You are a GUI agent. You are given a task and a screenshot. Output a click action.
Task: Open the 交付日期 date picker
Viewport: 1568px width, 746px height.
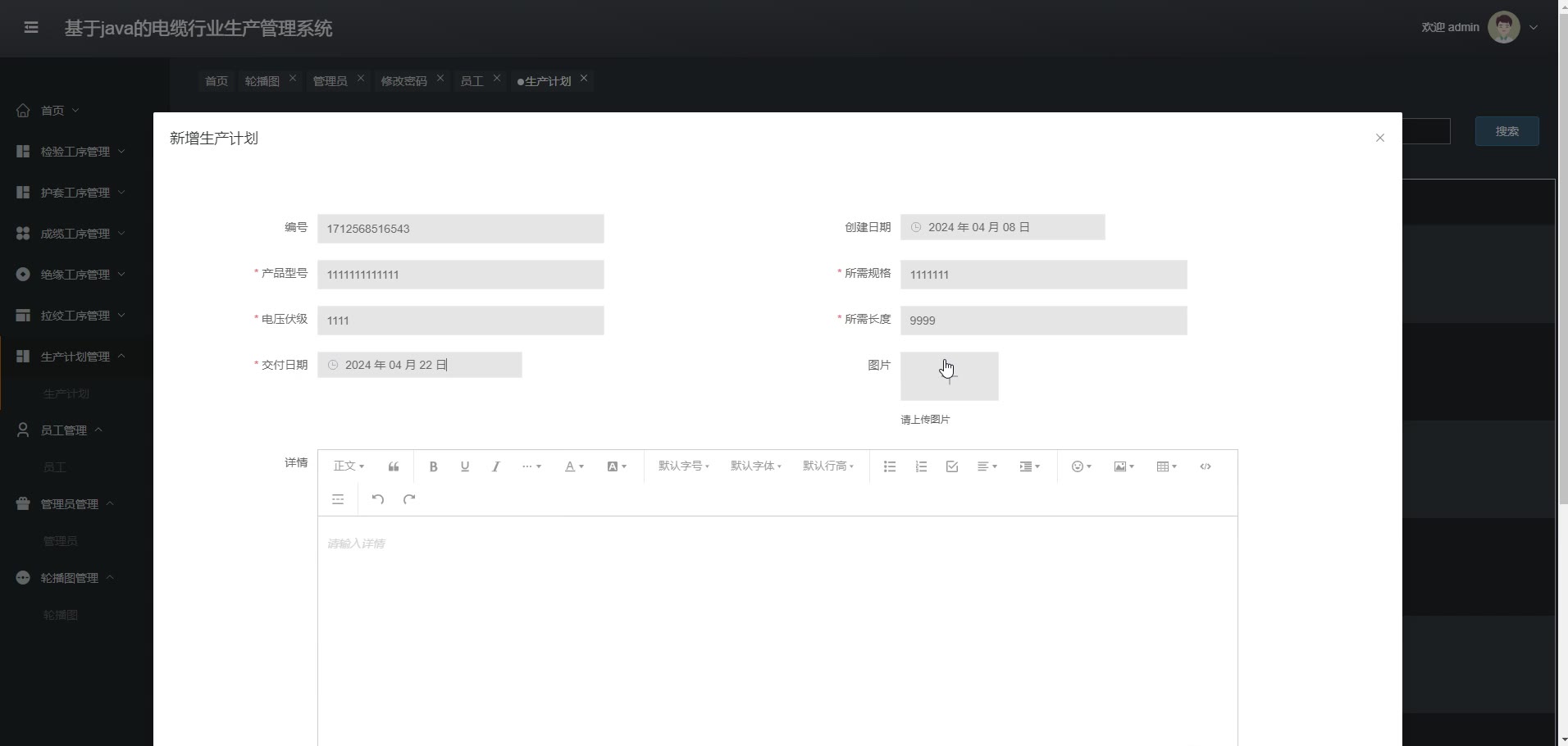point(420,365)
